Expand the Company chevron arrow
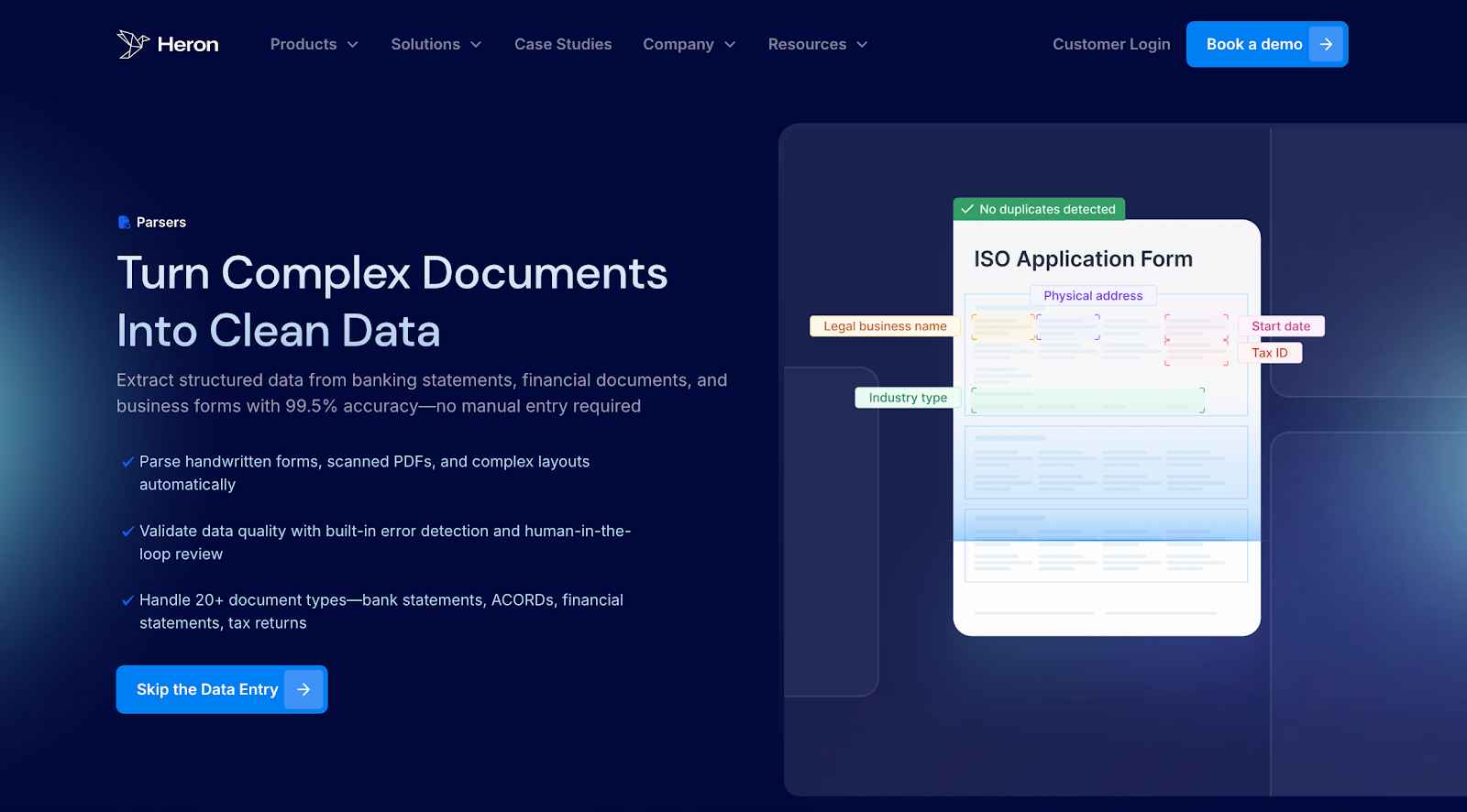Viewport: 1467px width, 812px height. (x=730, y=45)
